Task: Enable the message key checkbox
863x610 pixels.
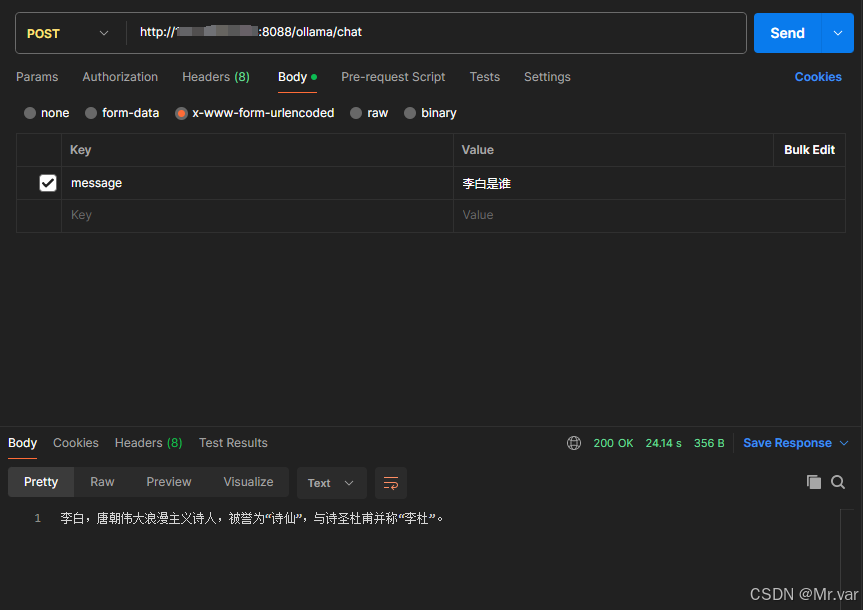Action: (x=48, y=183)
